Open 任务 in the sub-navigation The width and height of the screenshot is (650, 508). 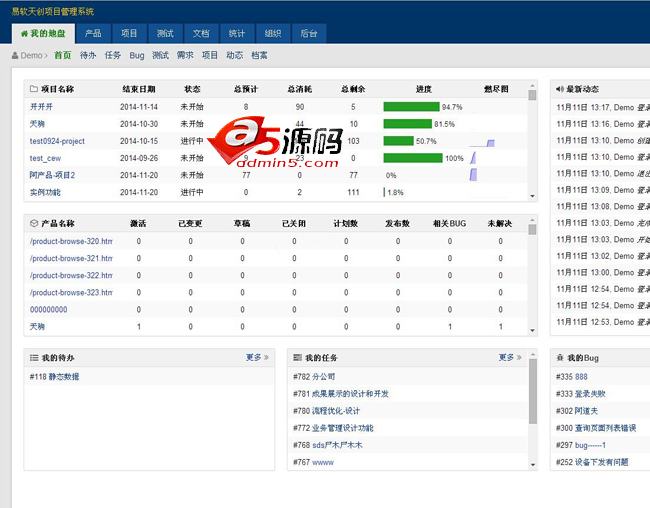tap(112, 55)
